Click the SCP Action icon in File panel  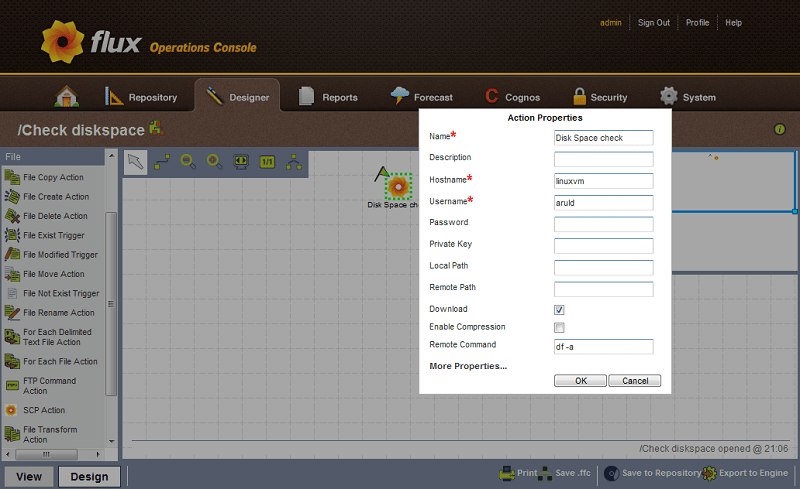point(12,410)
